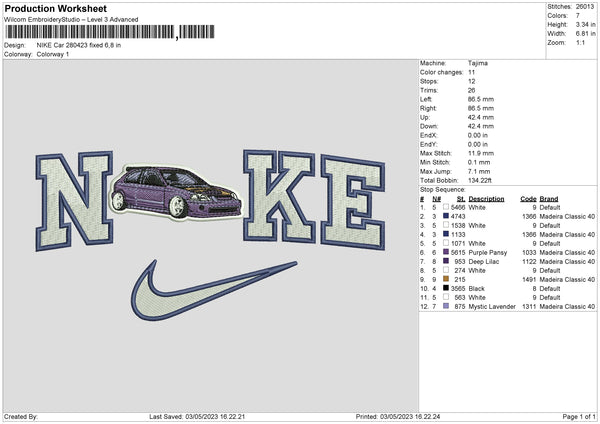Select the Deep Lilac color swatch

click(x=446, y=261)
